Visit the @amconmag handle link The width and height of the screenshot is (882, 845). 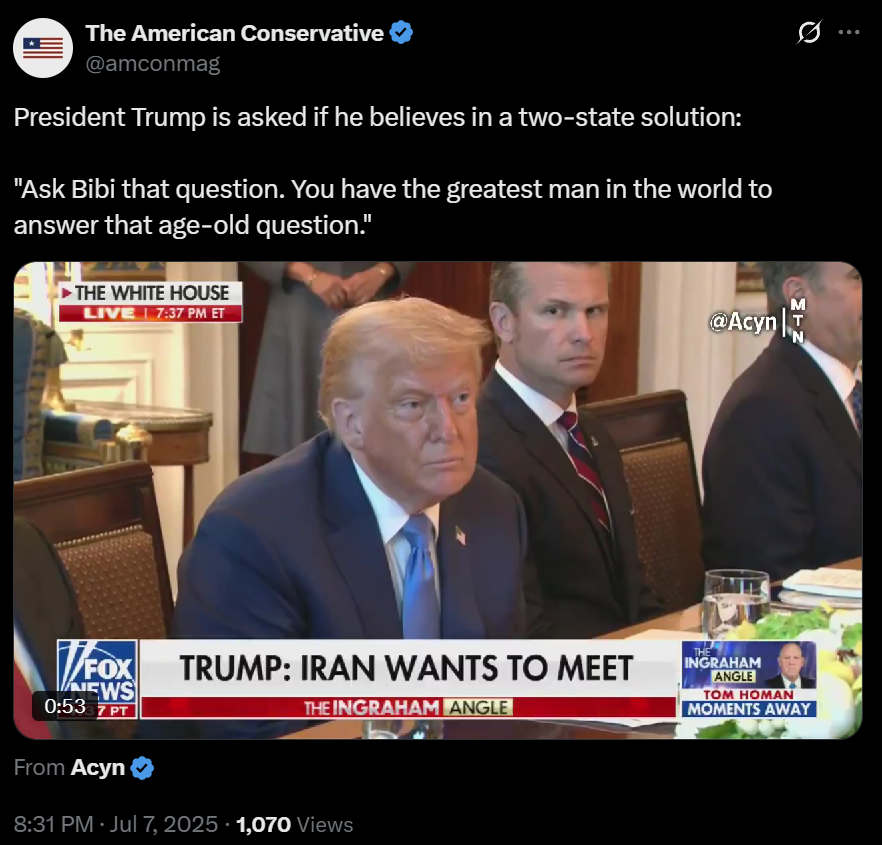click(x=152, y=63)
